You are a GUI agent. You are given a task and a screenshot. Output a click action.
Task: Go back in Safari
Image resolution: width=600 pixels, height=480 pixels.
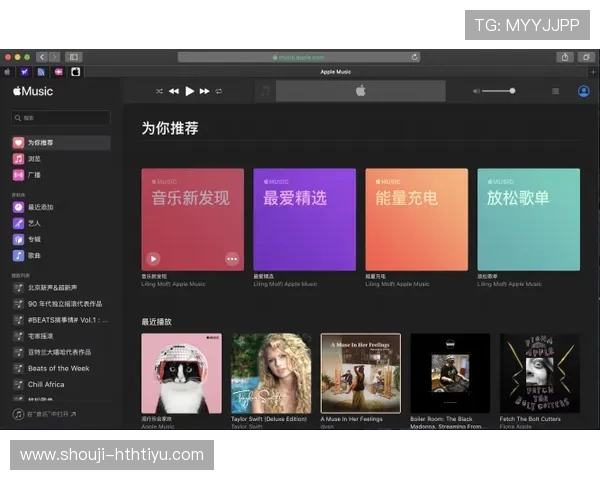42,57
